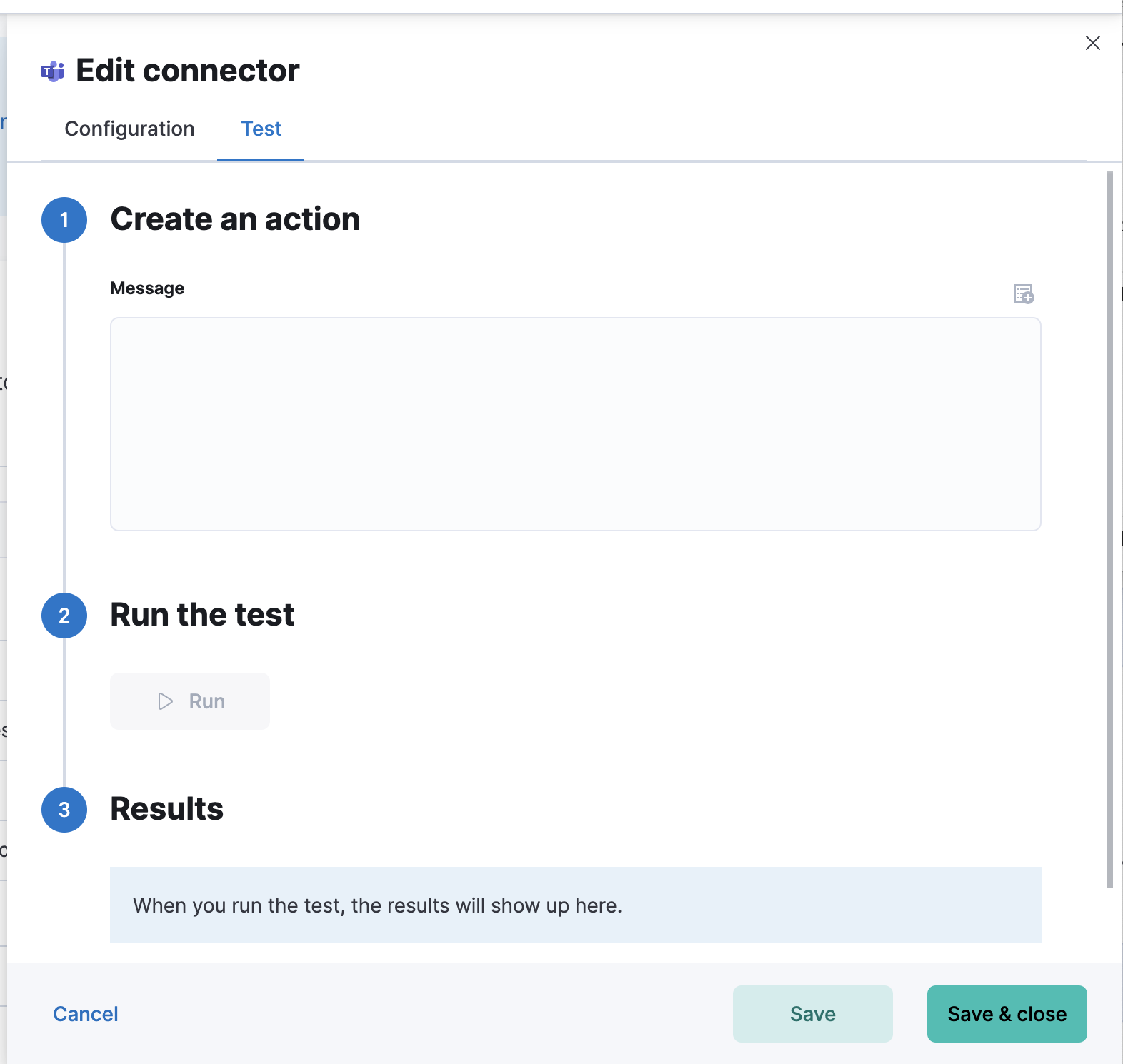Viewport: 1123px width, 1064px height.
Task: Click the flyout vertical scrollbar
Action: click(1109, 528)
